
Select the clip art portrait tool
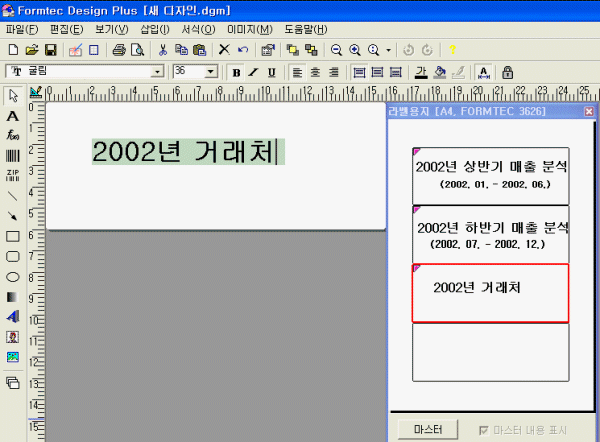coord(13,337)
